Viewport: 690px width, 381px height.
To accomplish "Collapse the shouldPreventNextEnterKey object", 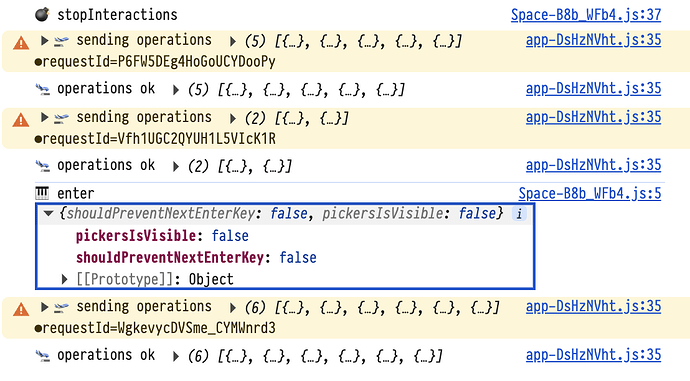I will 48,214.
